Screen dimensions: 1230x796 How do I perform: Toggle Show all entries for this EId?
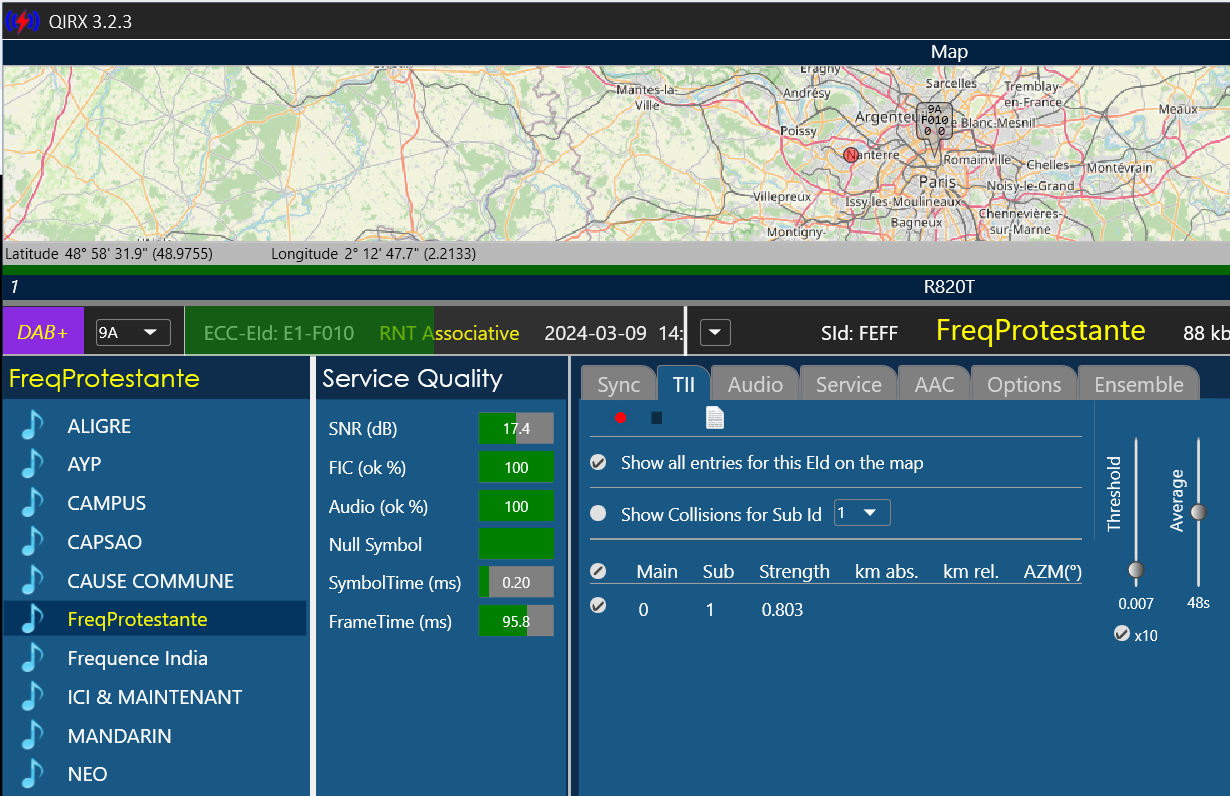click(x=598, y=463)
